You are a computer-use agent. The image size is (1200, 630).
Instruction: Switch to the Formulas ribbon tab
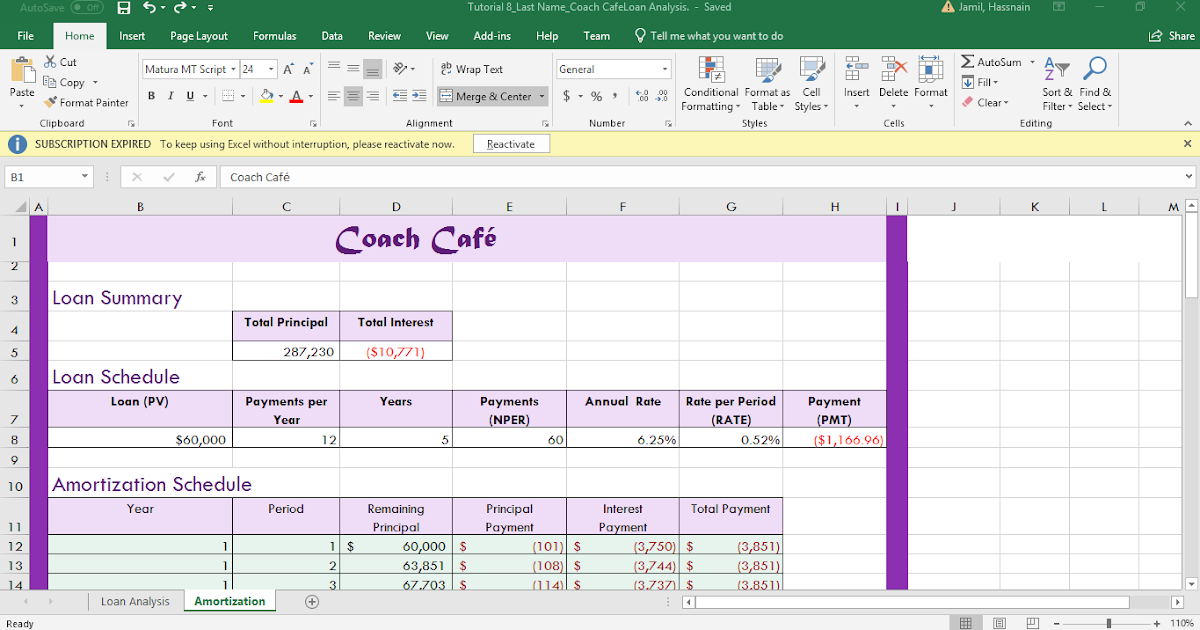pos(274,36)
